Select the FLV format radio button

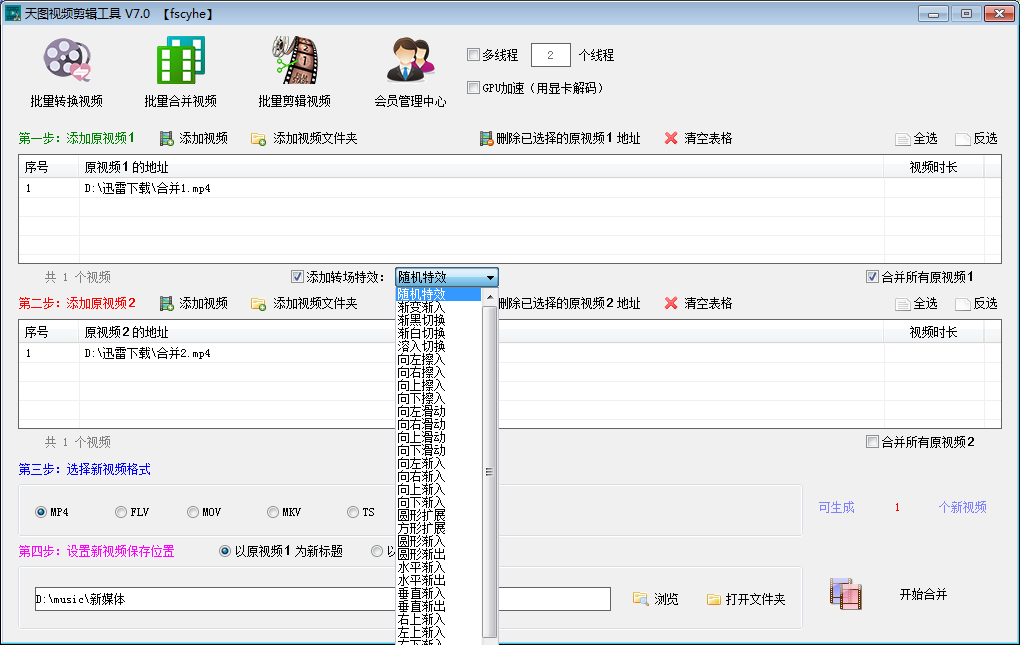pos(120,512)
